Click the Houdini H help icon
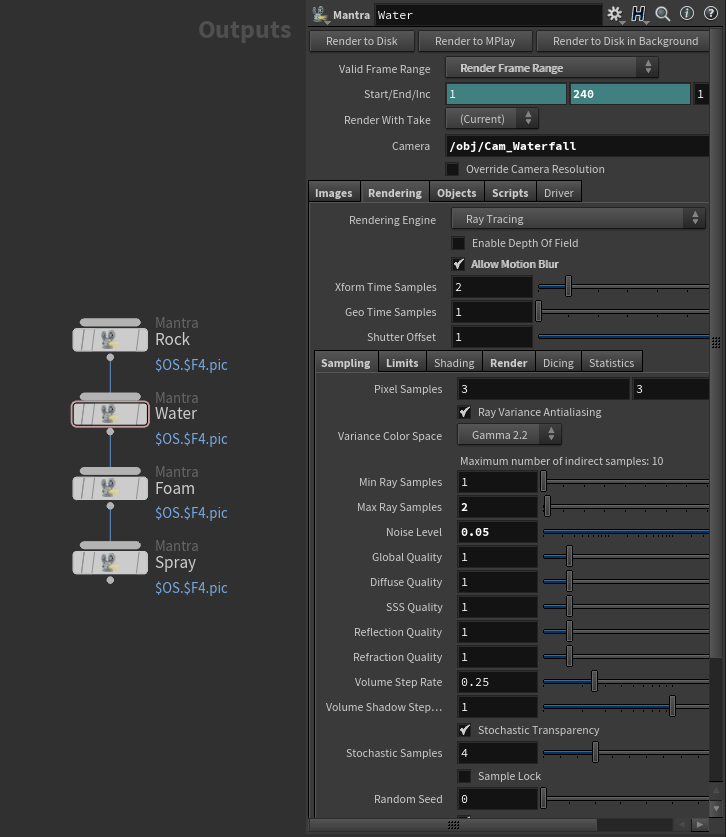This screenshot has width=726, height=837. tap(638, 14)
